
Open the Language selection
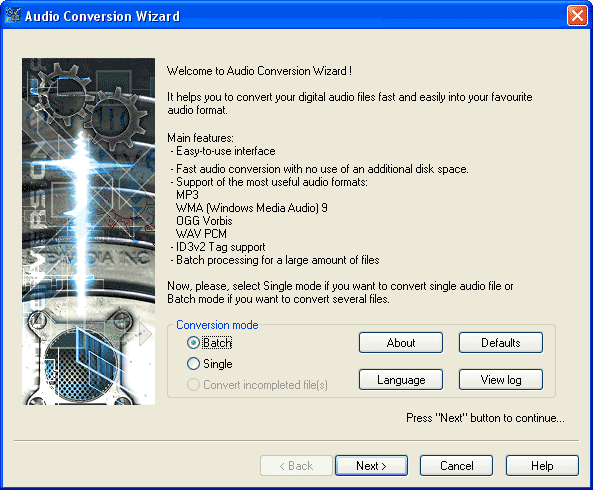[401, 380]
